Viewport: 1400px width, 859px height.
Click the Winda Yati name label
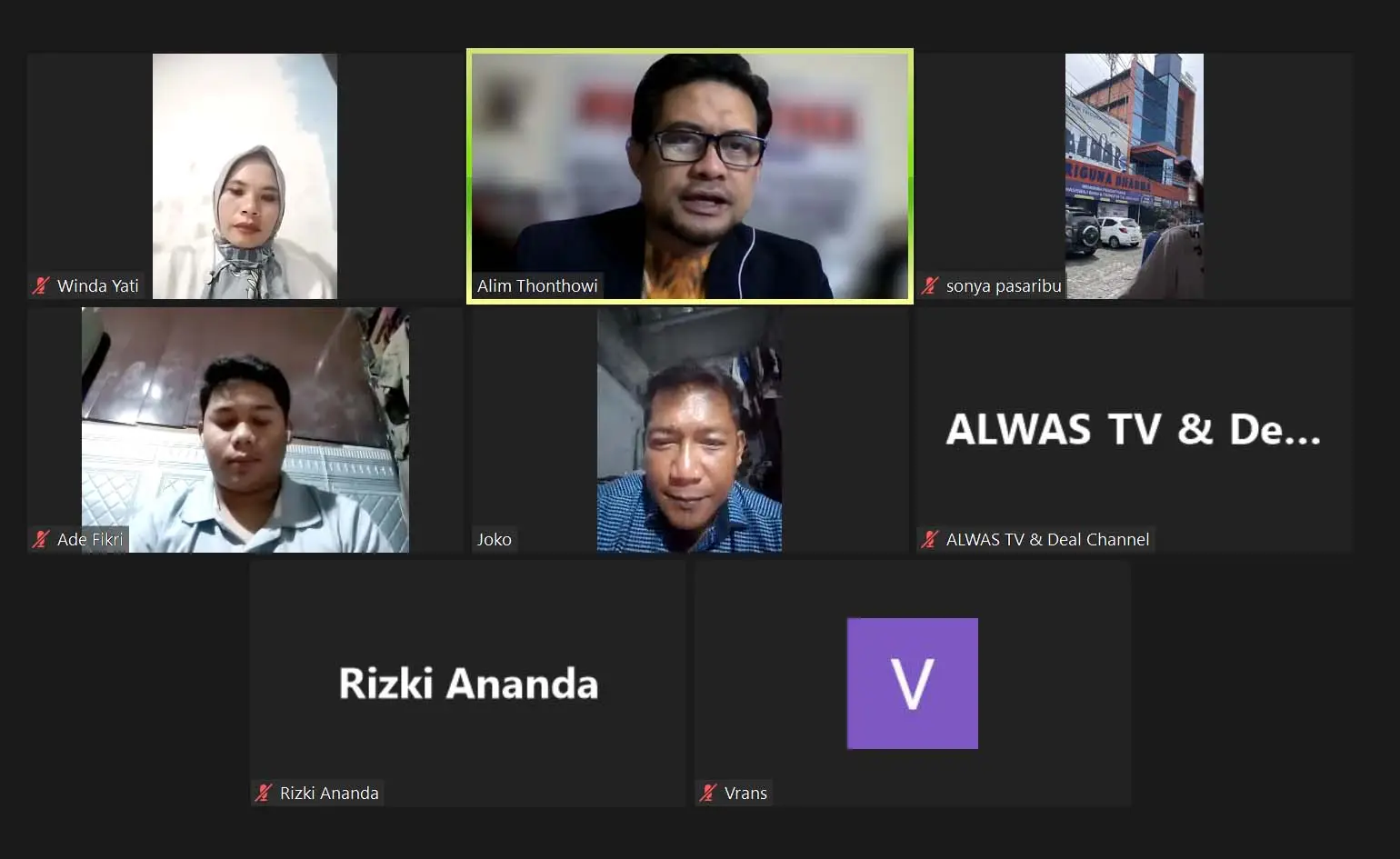point(98,285)
